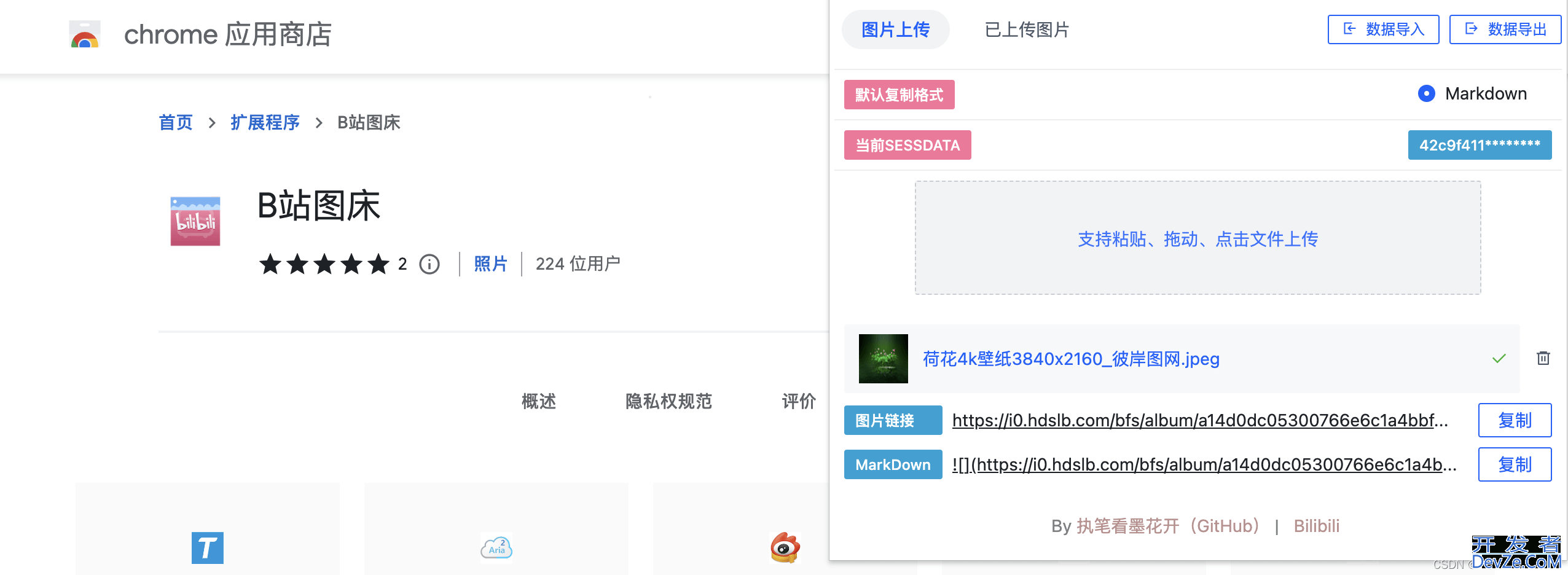Open the 荷花4k壁纸 jpeg filename link
The width and height of the screenshot is (1568, 575).
point(1072,359)
